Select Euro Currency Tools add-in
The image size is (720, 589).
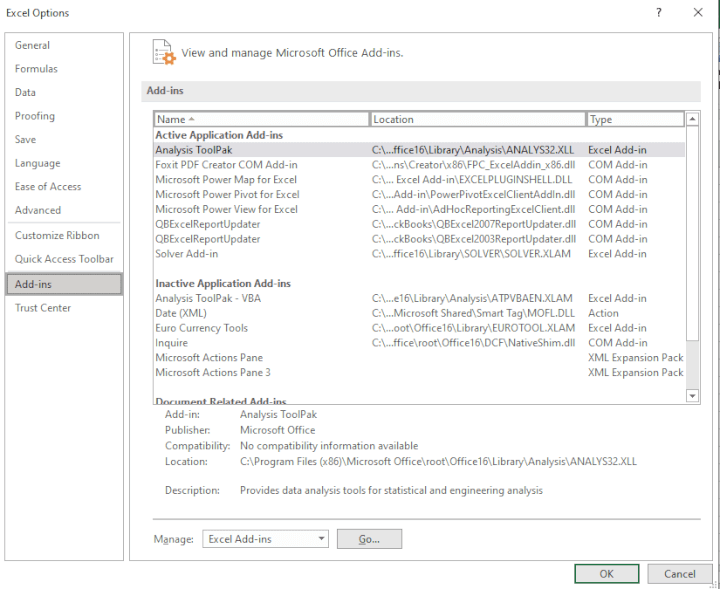point(201,327)
